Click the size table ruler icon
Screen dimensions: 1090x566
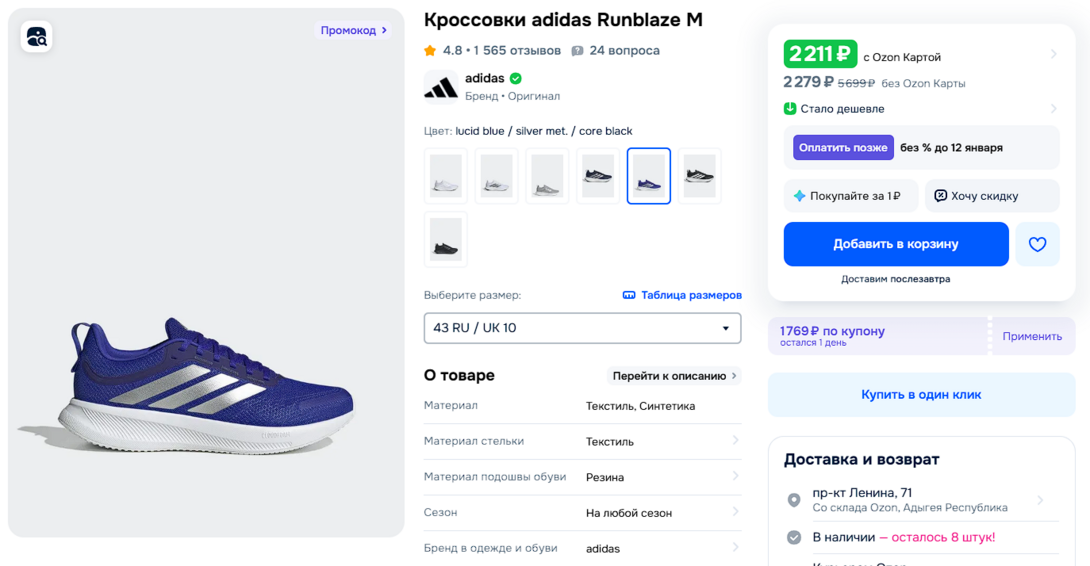pos(629,295)
